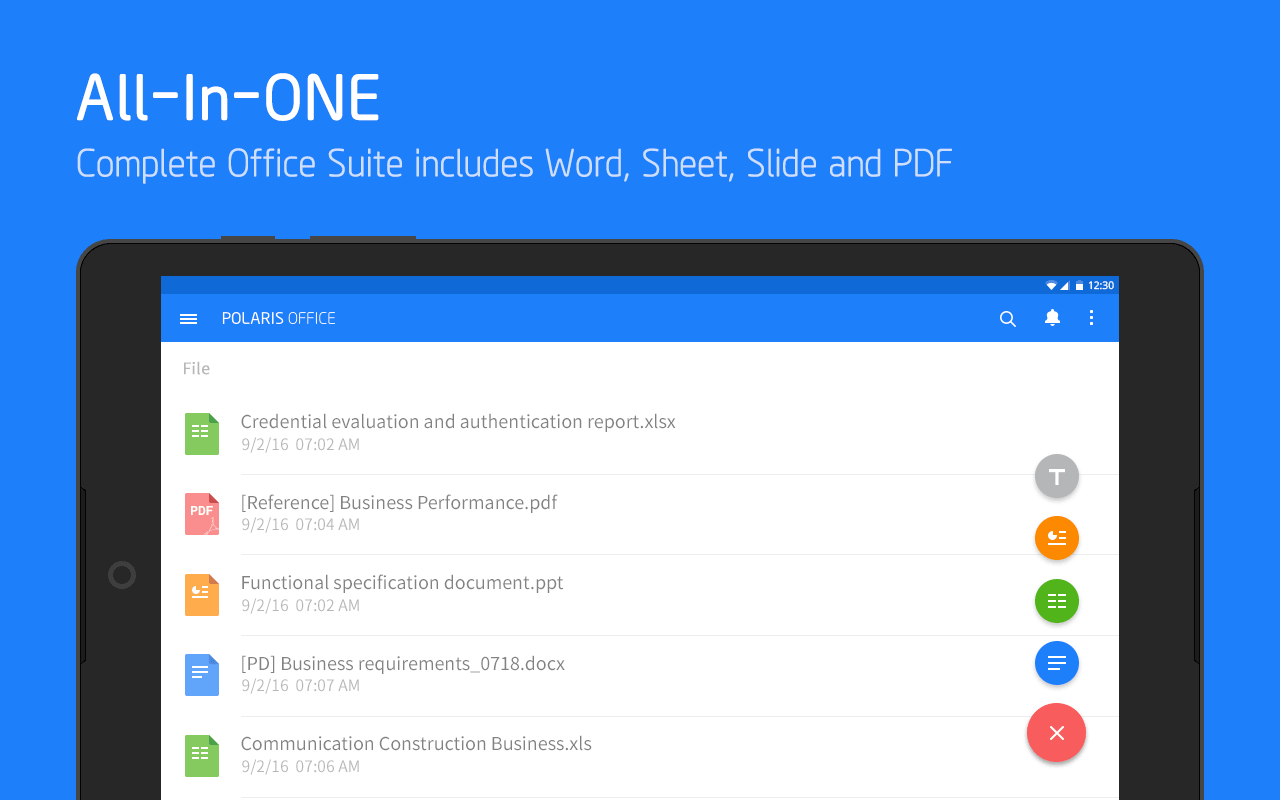Create new sheet with green button
Screen dimensions: 1280x800
1057,601
